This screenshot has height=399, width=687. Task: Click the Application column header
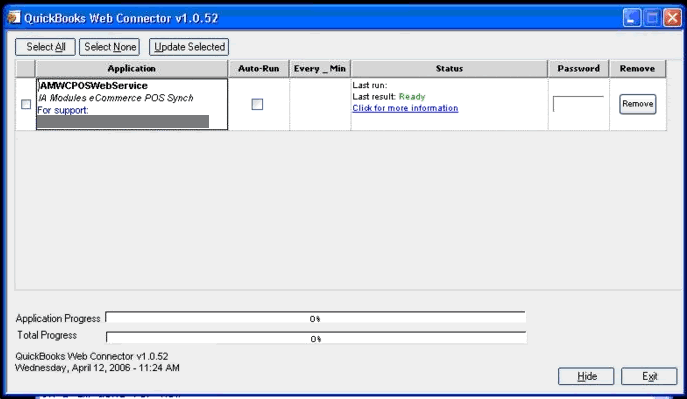point(131,69)
